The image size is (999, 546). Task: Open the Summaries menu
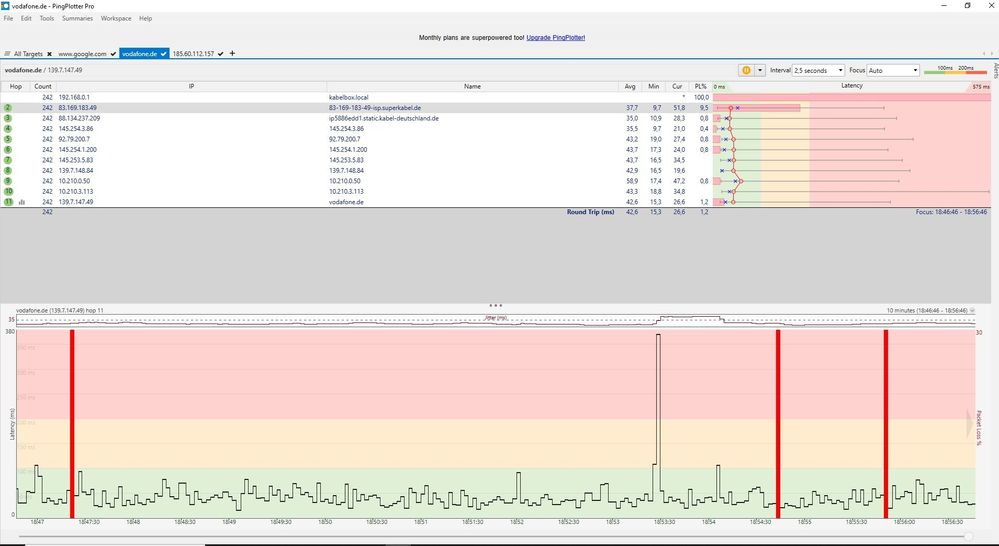[77, 18]
